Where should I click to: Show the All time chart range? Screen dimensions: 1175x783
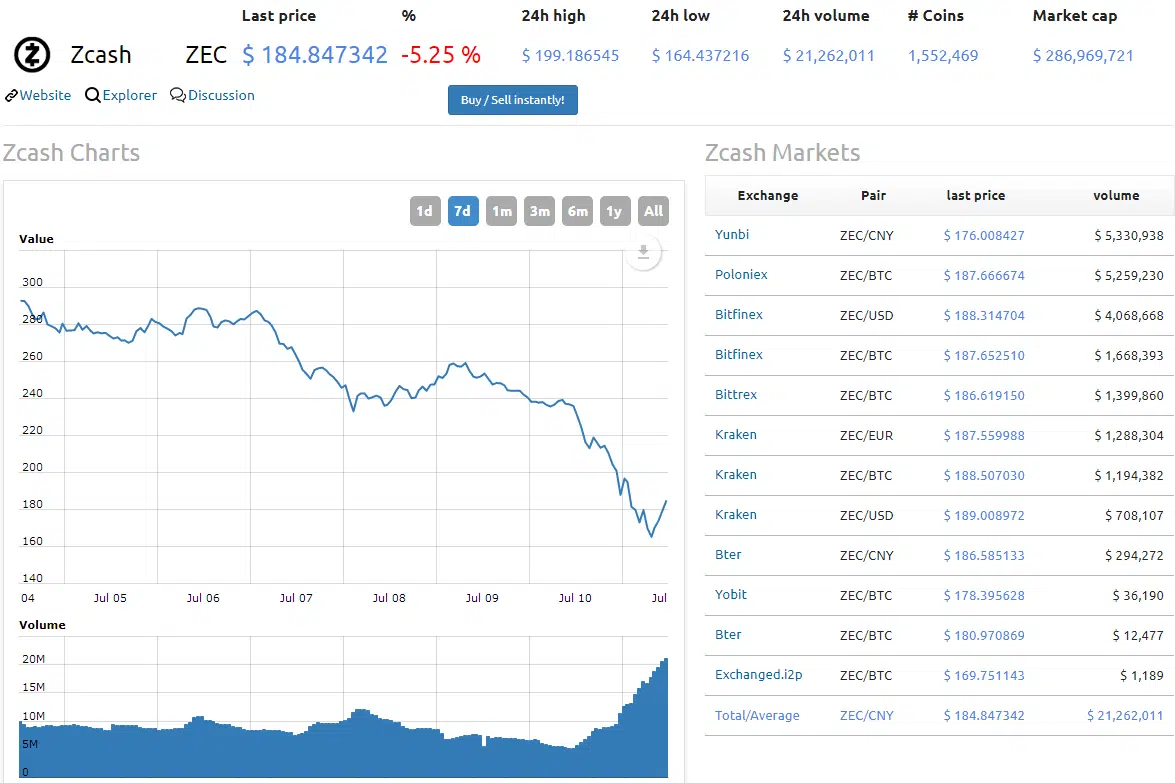pos(653,211)
